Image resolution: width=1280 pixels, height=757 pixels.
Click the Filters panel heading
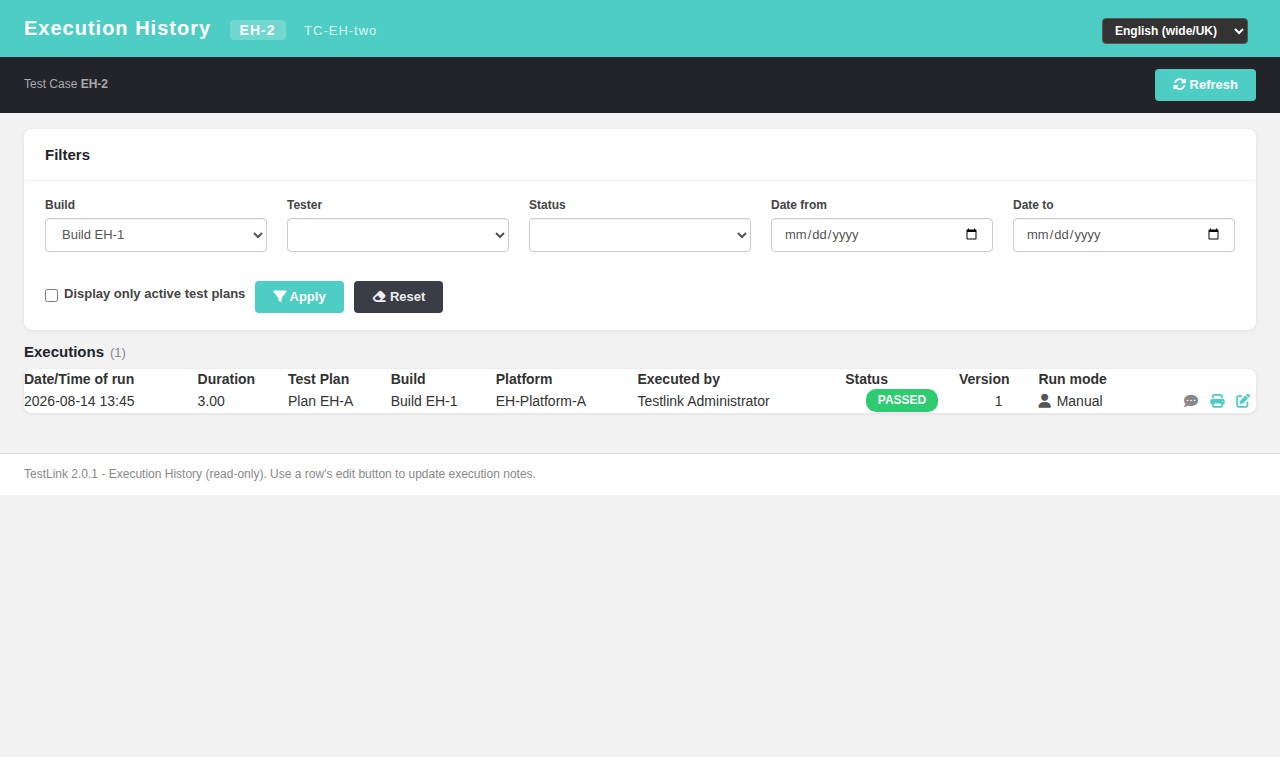[67, 155]
